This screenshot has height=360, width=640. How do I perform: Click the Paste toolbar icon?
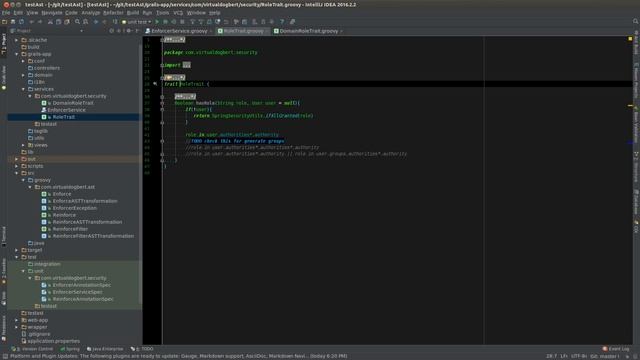(x=67, y=22)
